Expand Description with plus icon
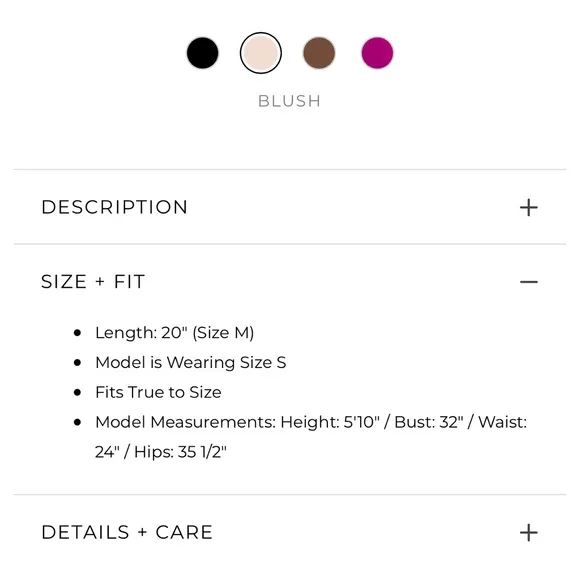 (x=529, y=207)
